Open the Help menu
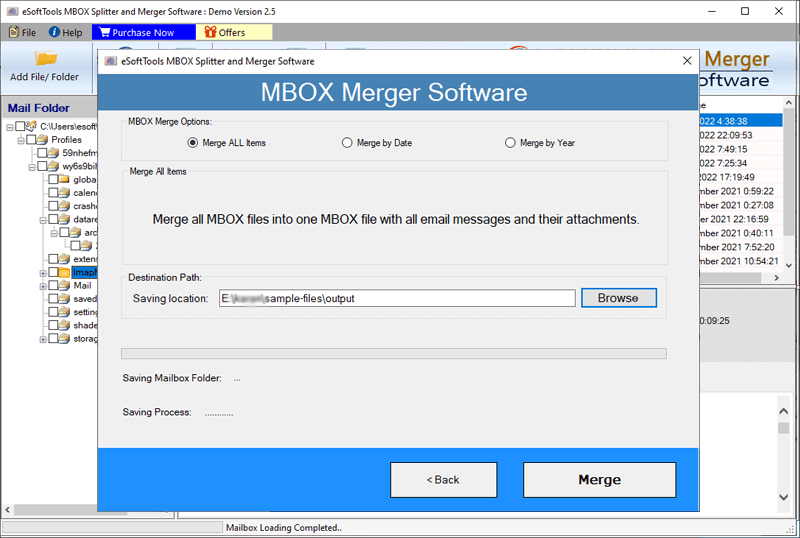Screen dimensions: 800x538 pyautogui.click(x=65, y=32)
